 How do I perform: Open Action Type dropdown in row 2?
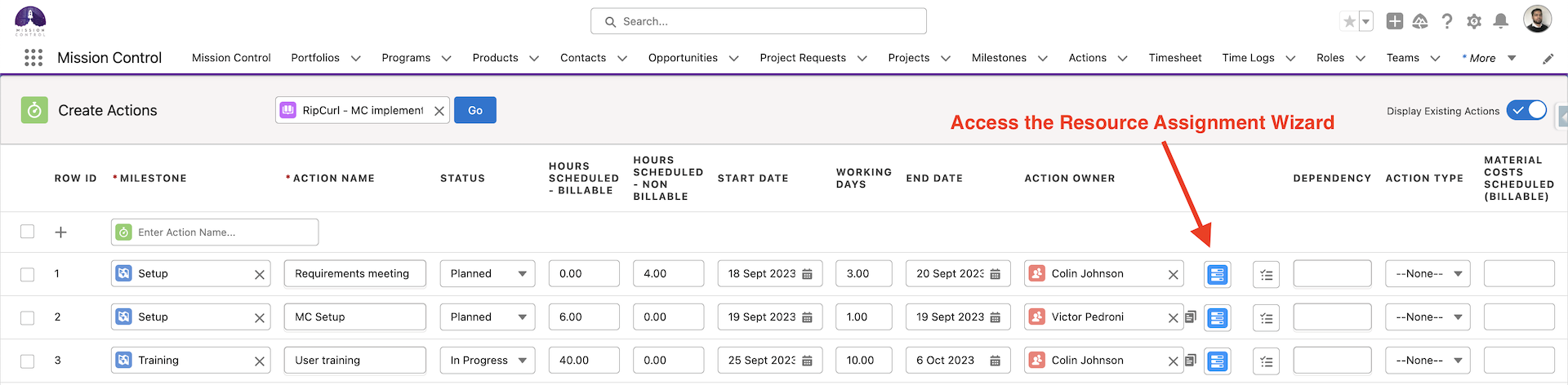click(x=1428, y=316)
